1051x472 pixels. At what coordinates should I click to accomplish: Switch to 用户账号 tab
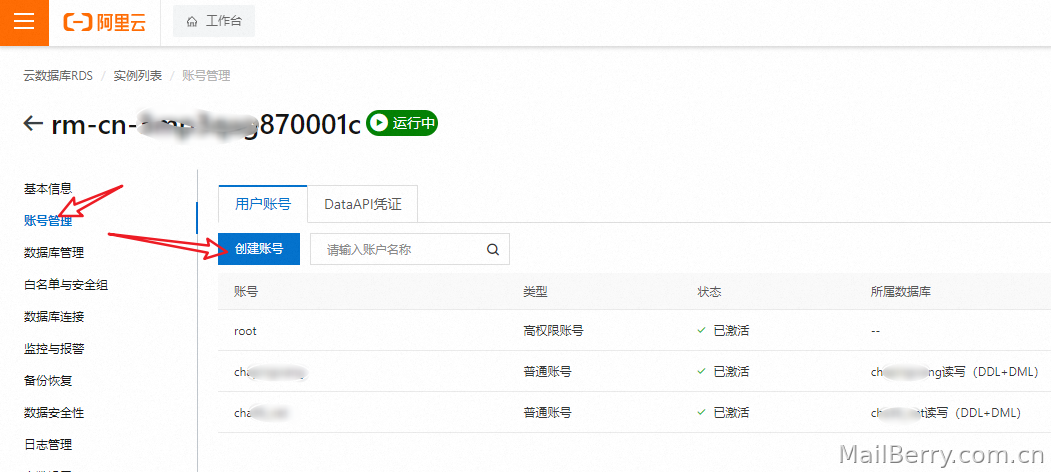point(263,204)
